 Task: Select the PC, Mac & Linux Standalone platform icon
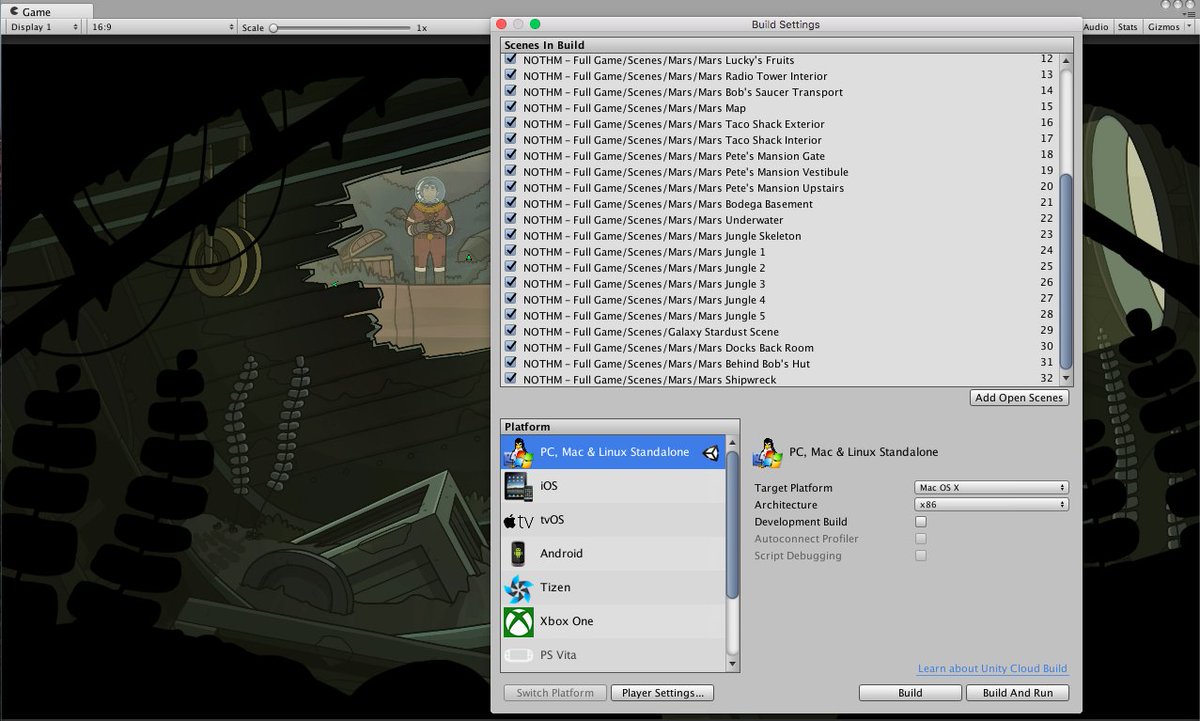click(518, 452)
